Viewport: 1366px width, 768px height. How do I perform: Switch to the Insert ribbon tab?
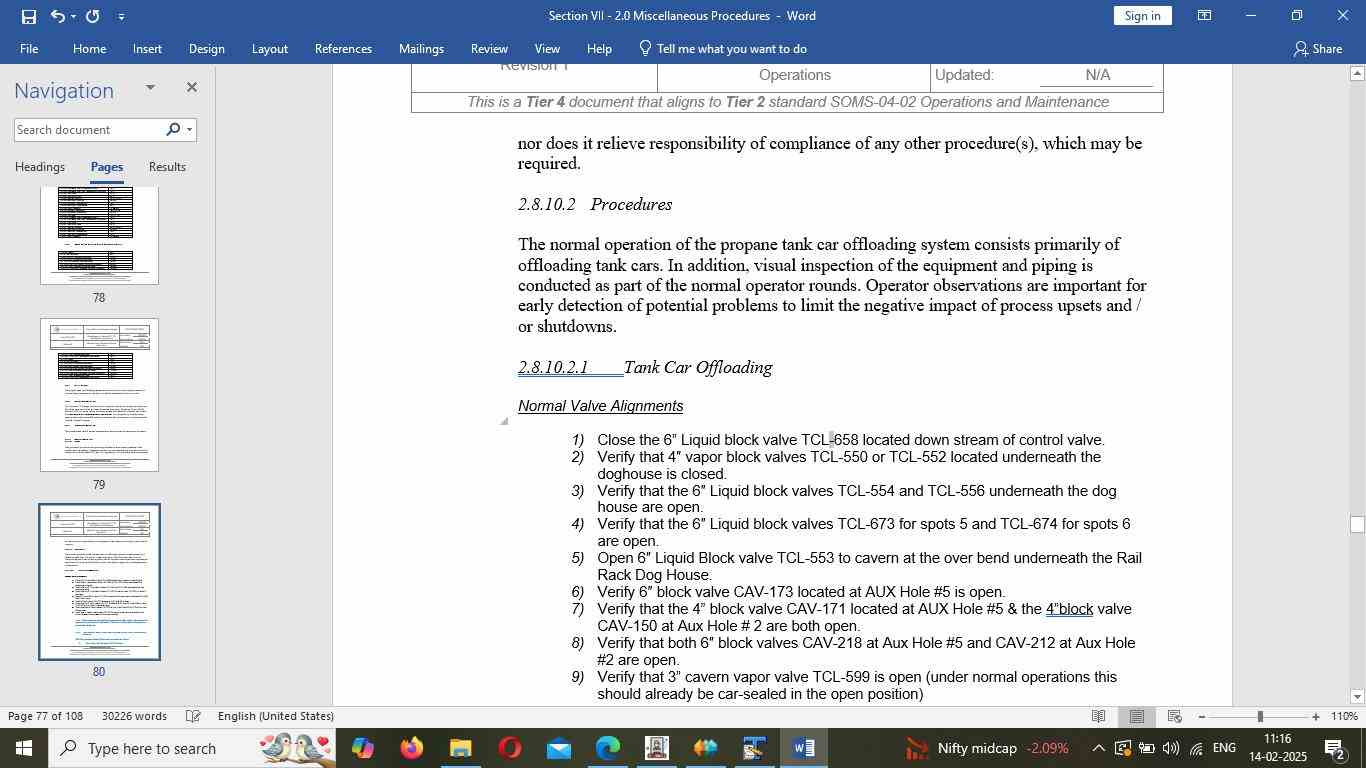pyautogui.click(x=147, y=48)
